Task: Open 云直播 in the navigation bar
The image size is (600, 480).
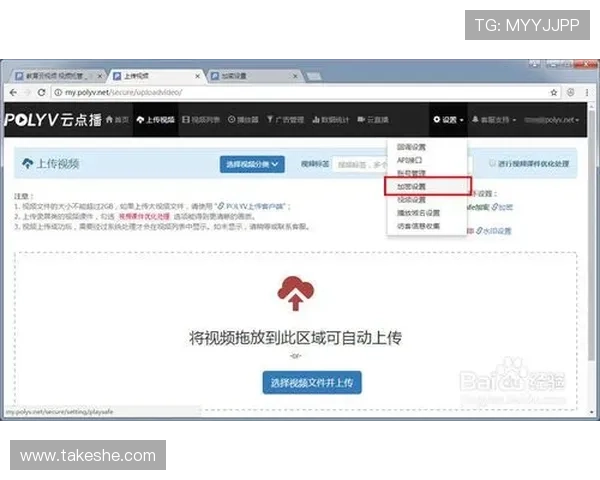Action: tap(373, 120)
